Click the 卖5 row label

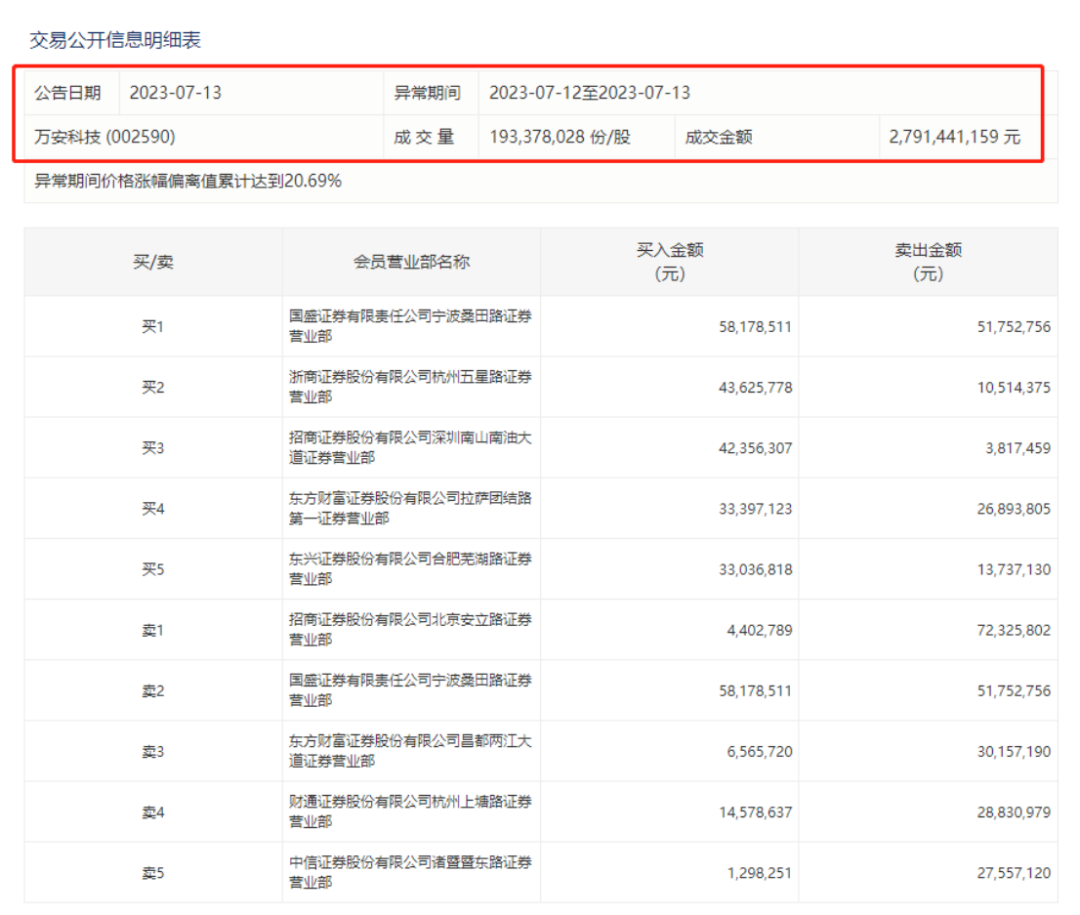point(153,873)
